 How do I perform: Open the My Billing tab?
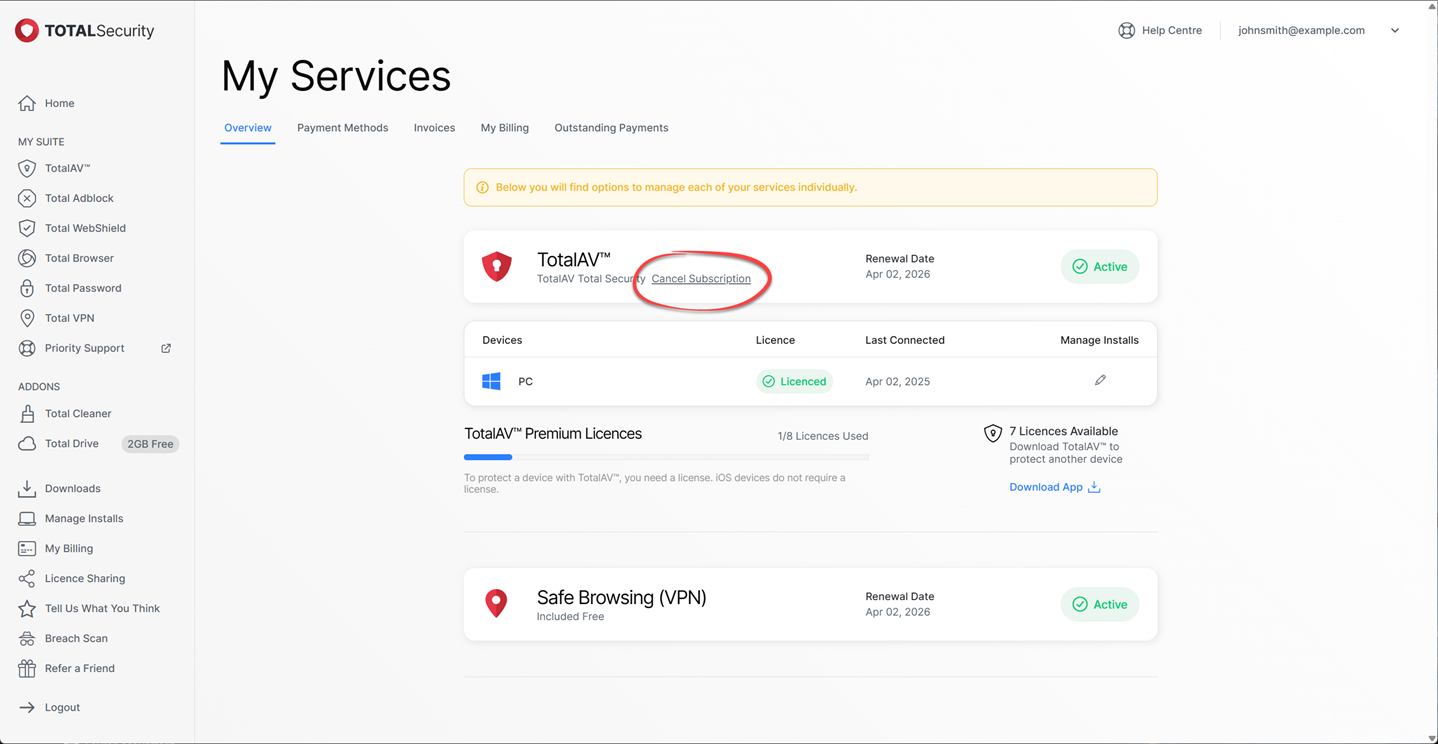tap(504, 128)
